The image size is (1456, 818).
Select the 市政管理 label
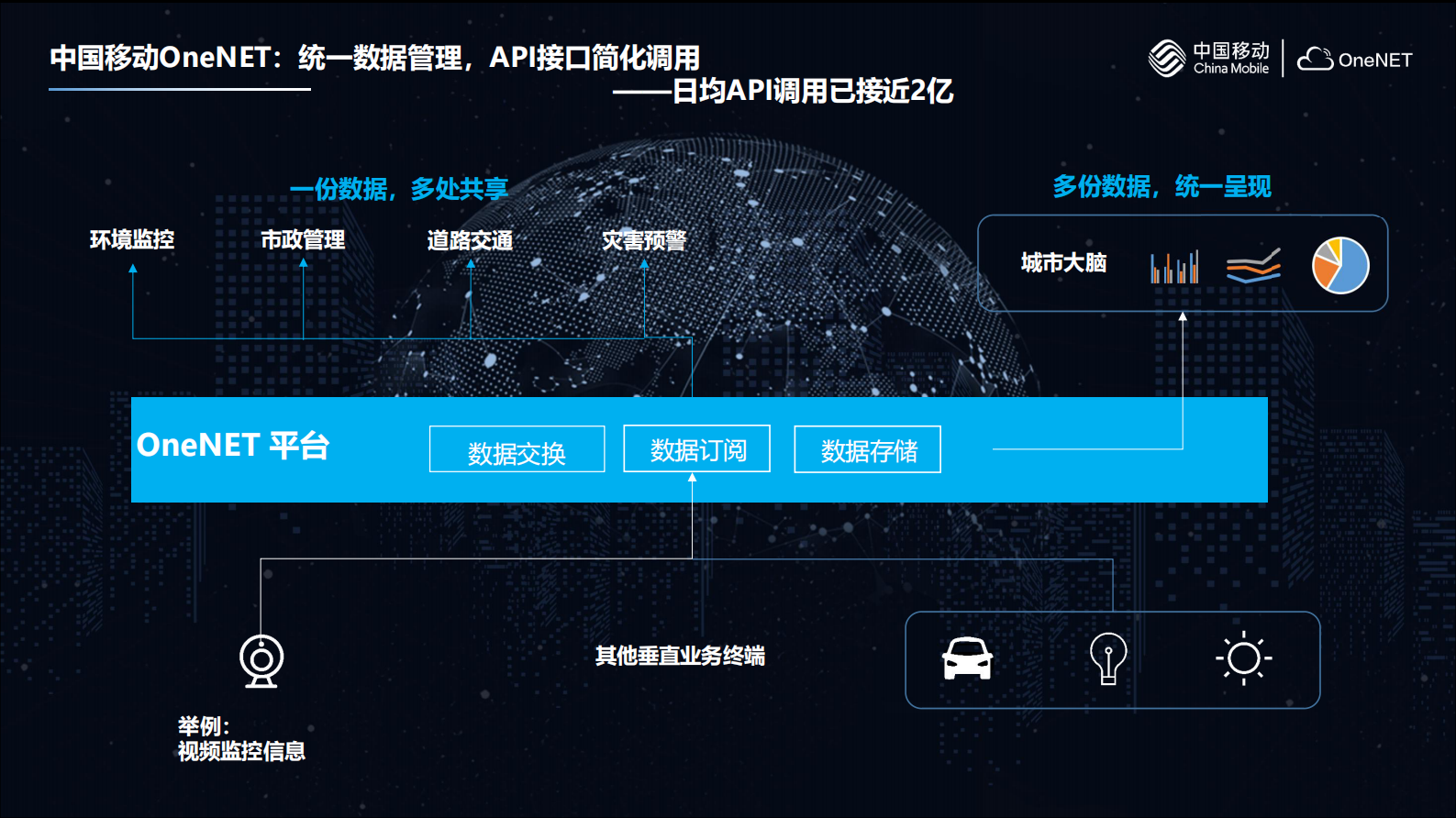(x=303, y=239)
